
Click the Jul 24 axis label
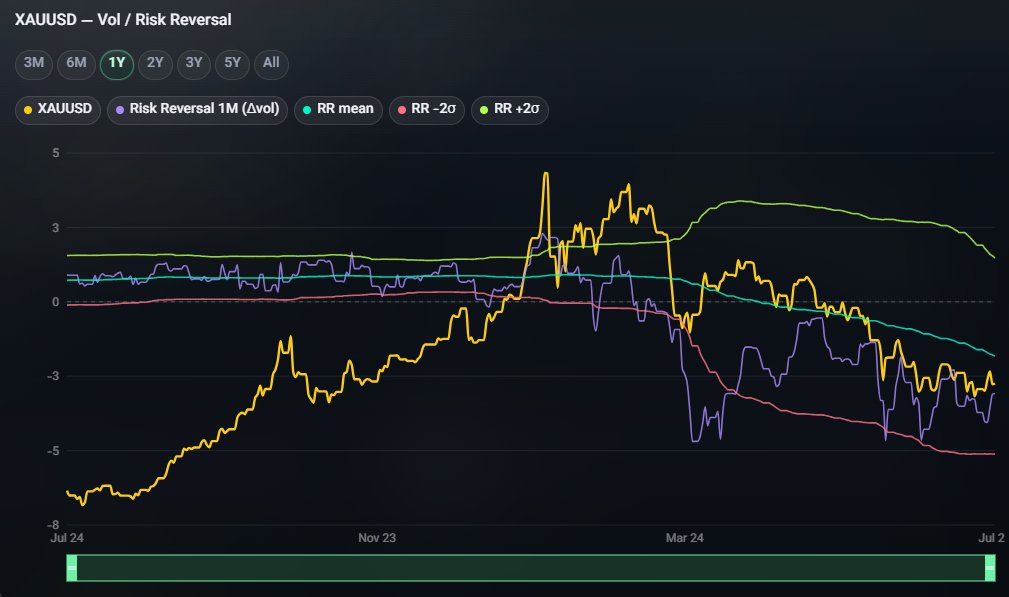pos(67,538)
